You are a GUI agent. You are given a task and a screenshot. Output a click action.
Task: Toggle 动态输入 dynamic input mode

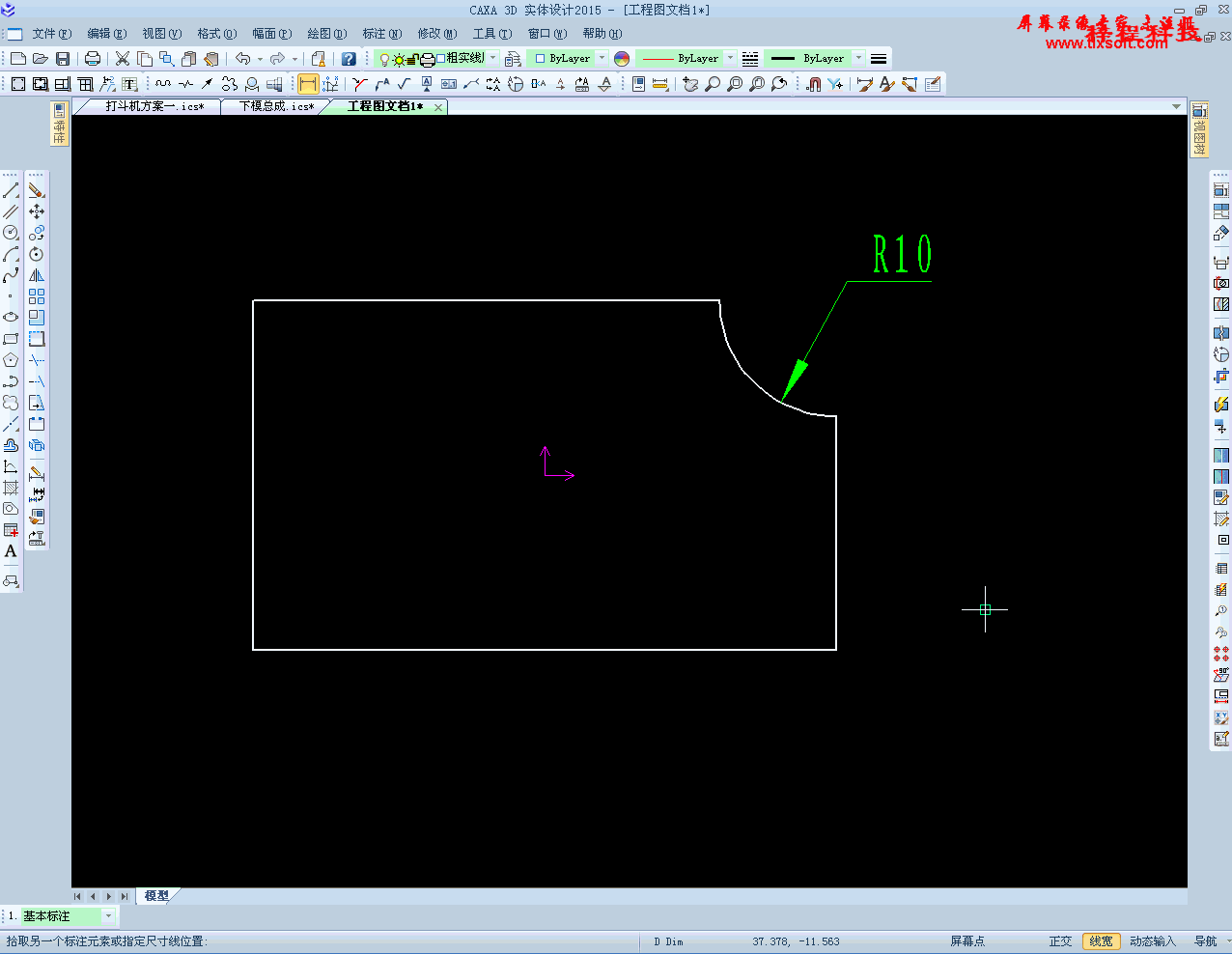pos(1152,941)
